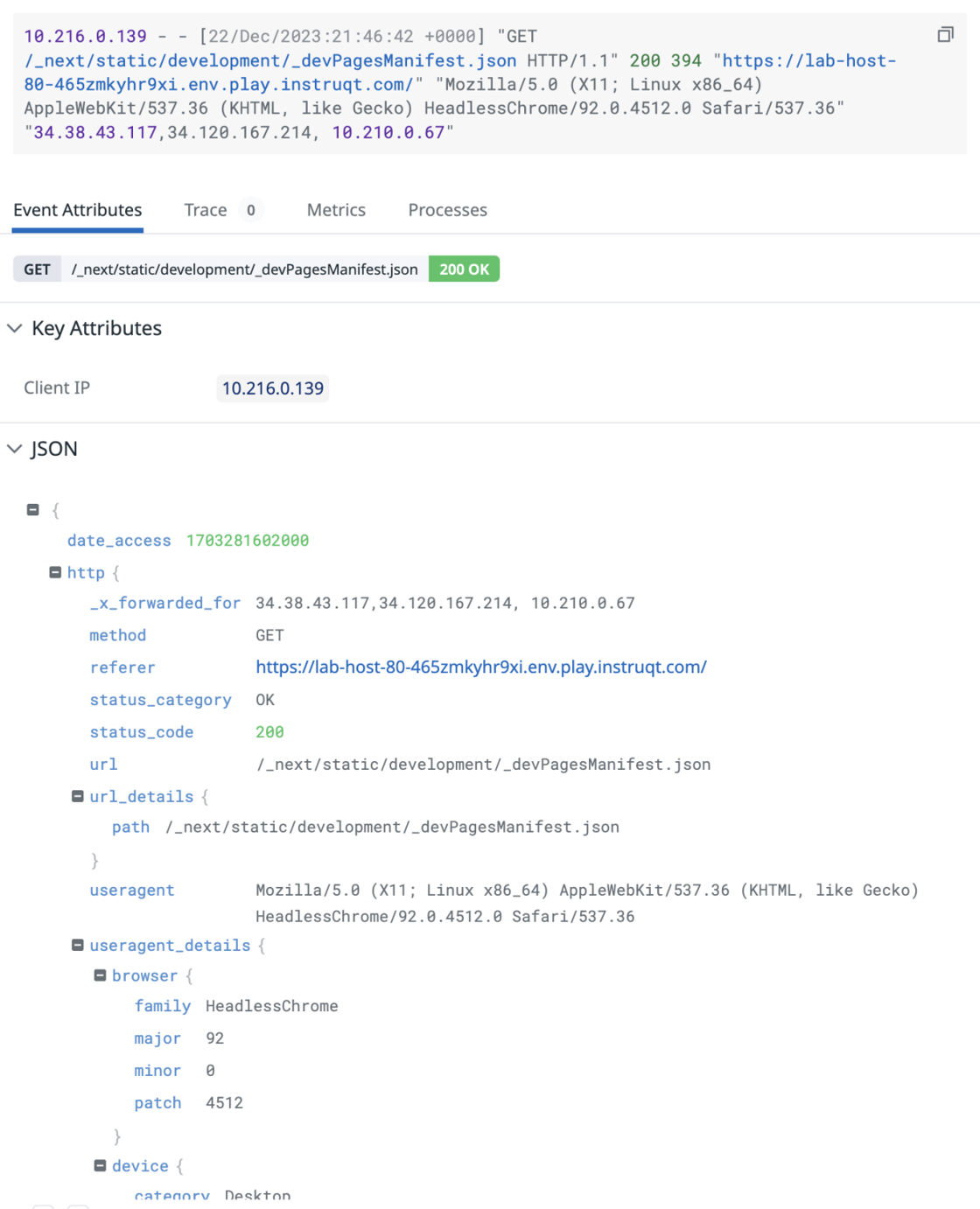Click the GET method badge
The width and height of the screenshot is (980, 1209).
pyautogui.click(x=36, y=269)
